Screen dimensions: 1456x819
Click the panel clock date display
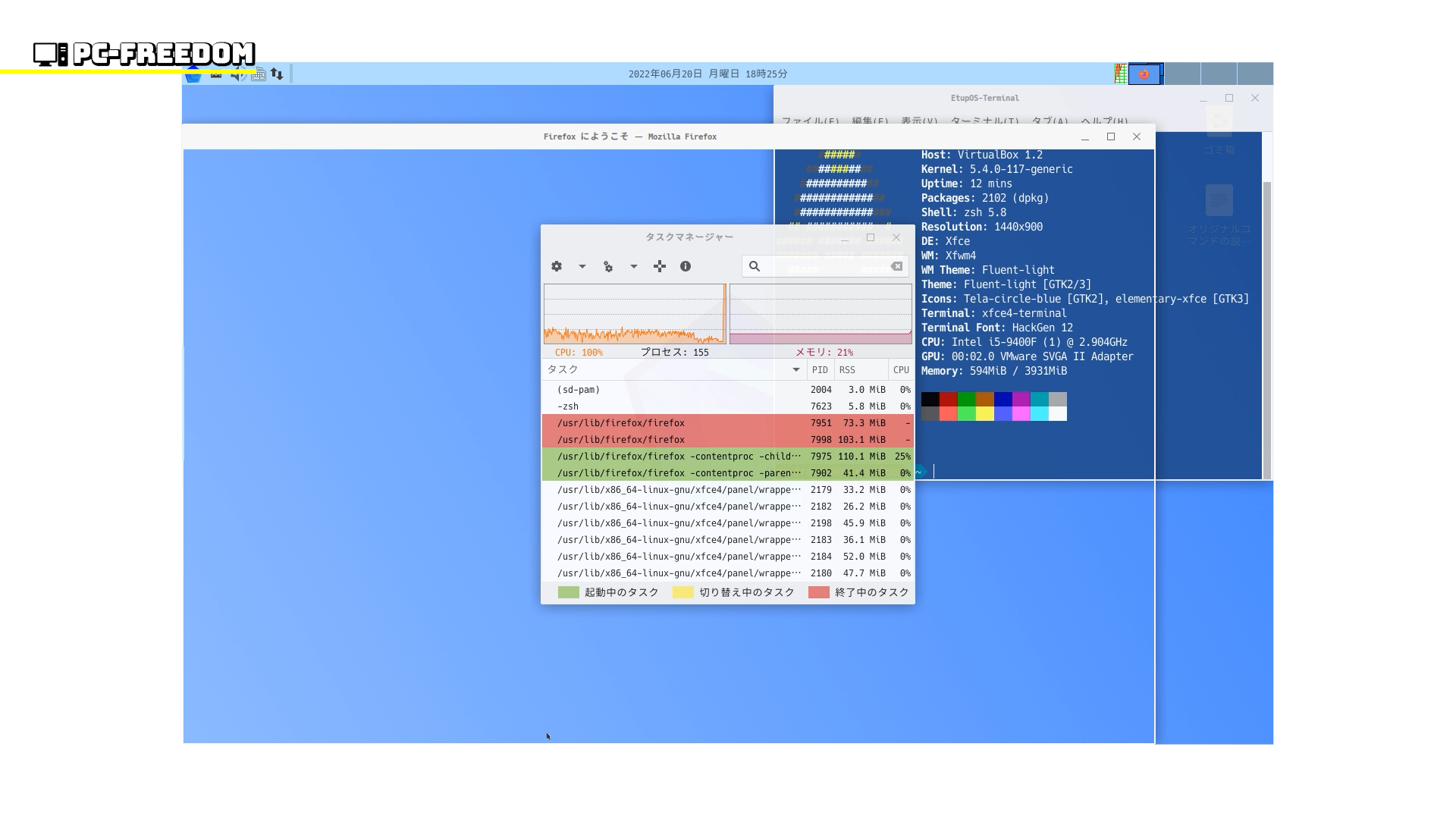(708, 74)
